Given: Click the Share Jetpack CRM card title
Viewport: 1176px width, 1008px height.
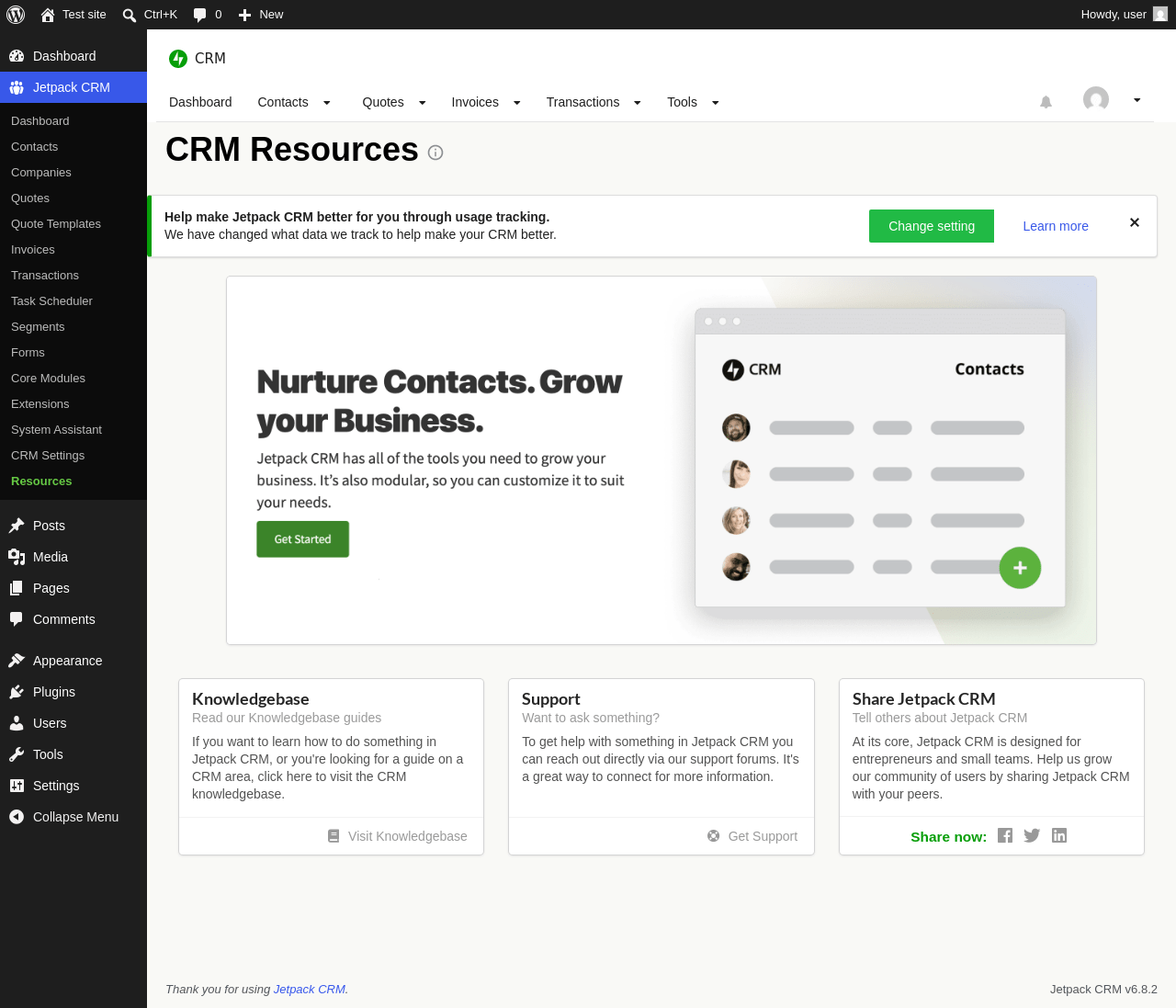Looking at the screenshot, I should coord(924,699).
